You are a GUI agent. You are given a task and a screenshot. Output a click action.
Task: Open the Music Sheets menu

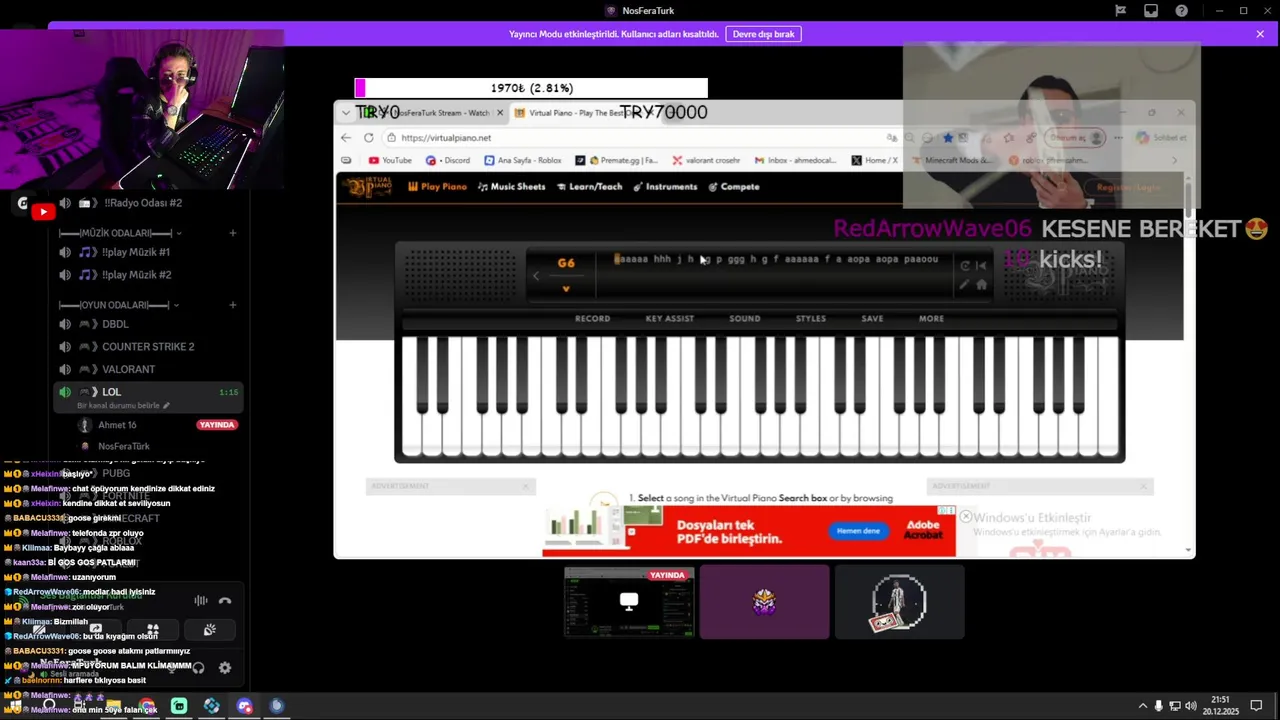[x=511, y=187]
